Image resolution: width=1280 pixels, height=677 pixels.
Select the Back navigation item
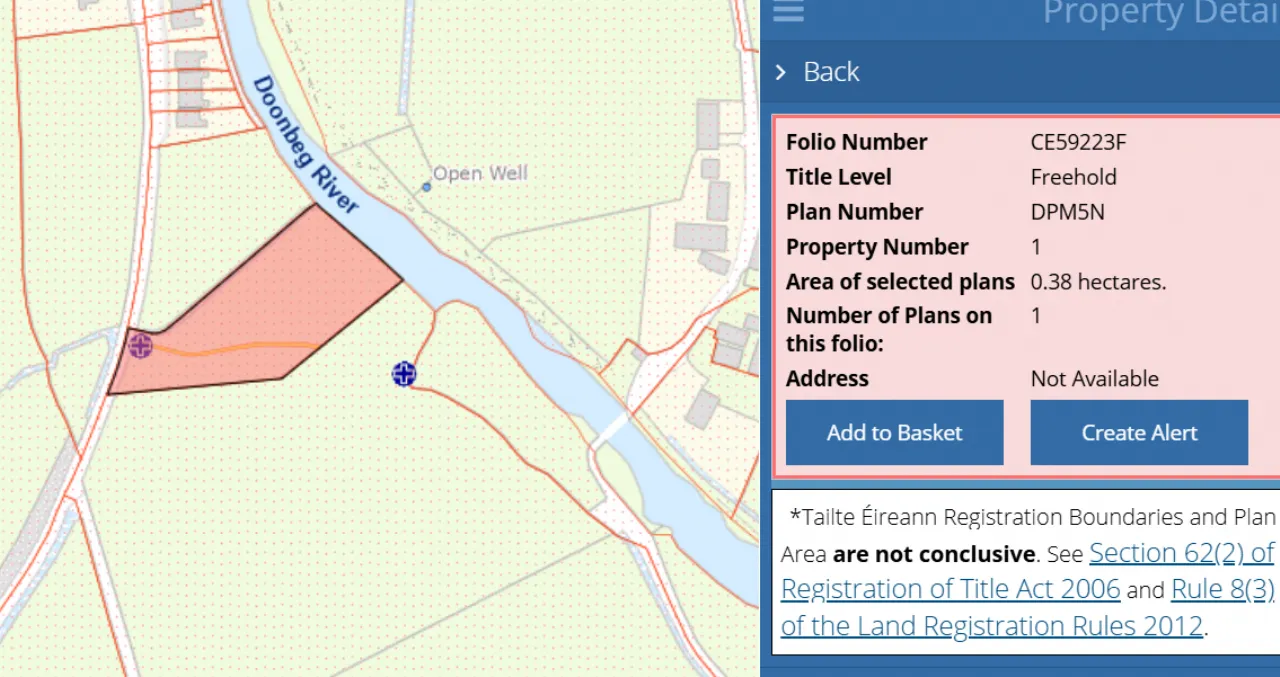pos(830,71)
